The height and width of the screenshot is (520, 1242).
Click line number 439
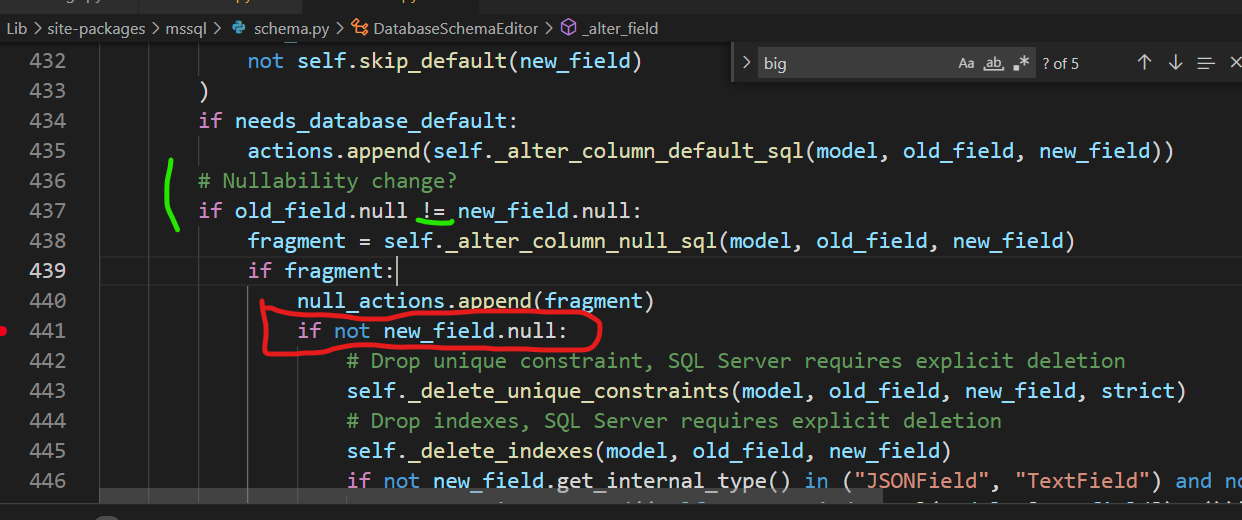(x=47, y=271)
